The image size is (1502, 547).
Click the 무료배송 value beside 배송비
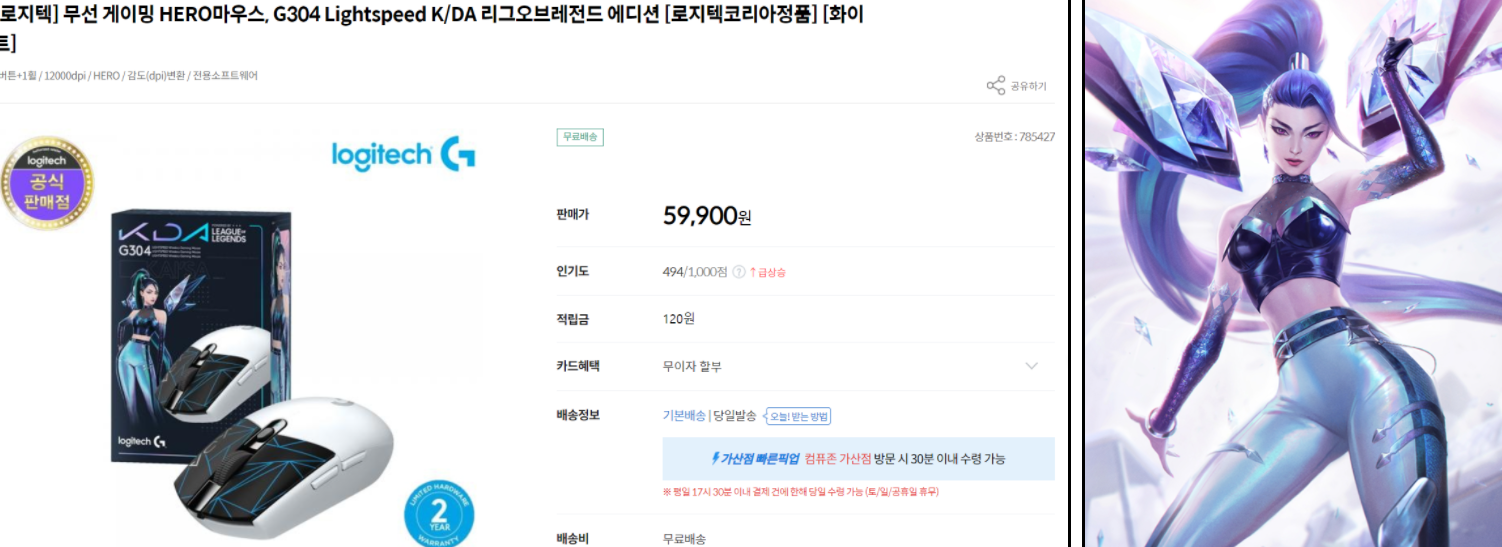tap(685, 539)
